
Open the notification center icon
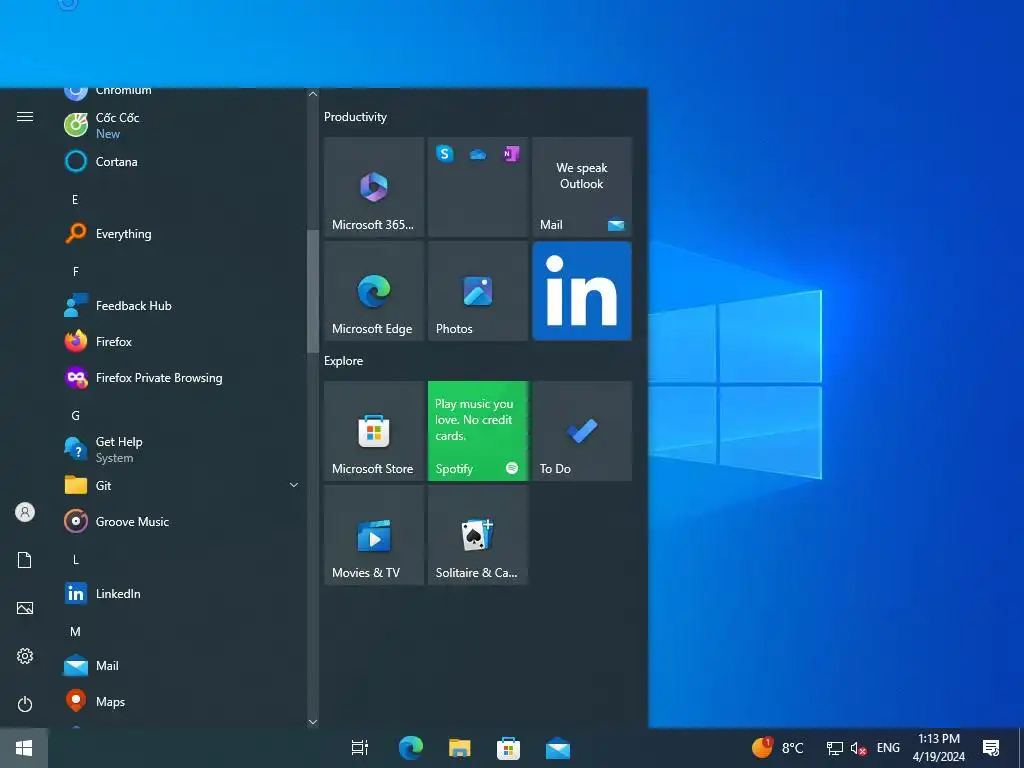coord(991,748)
